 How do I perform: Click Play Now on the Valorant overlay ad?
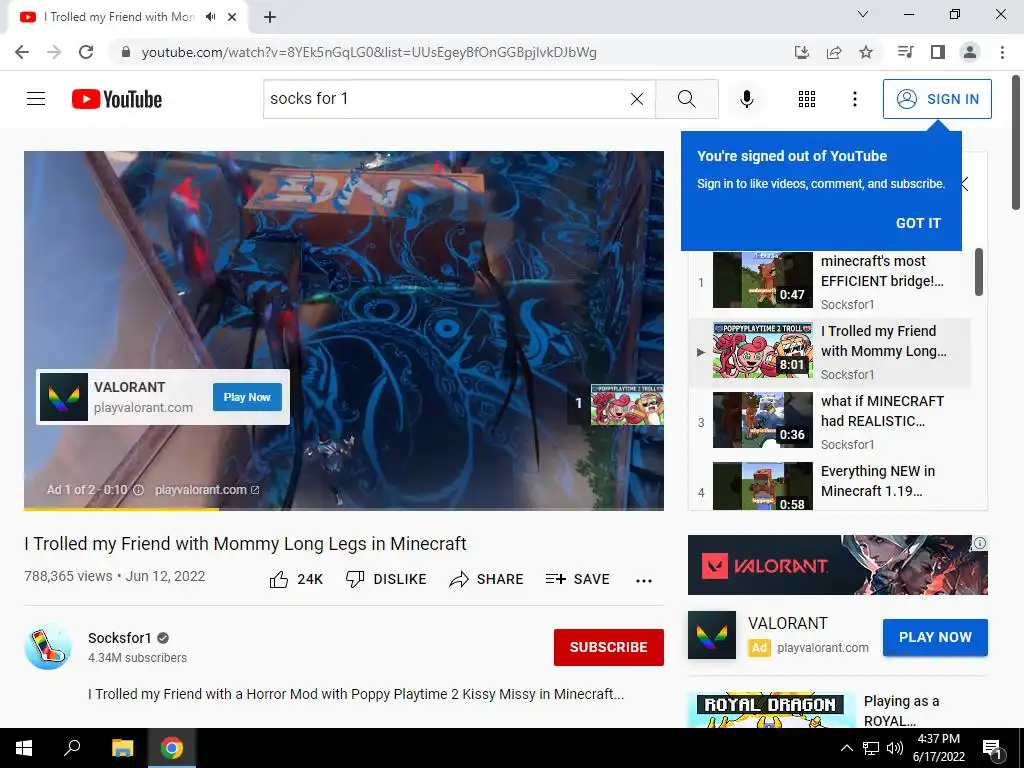[x=247, y=397]
